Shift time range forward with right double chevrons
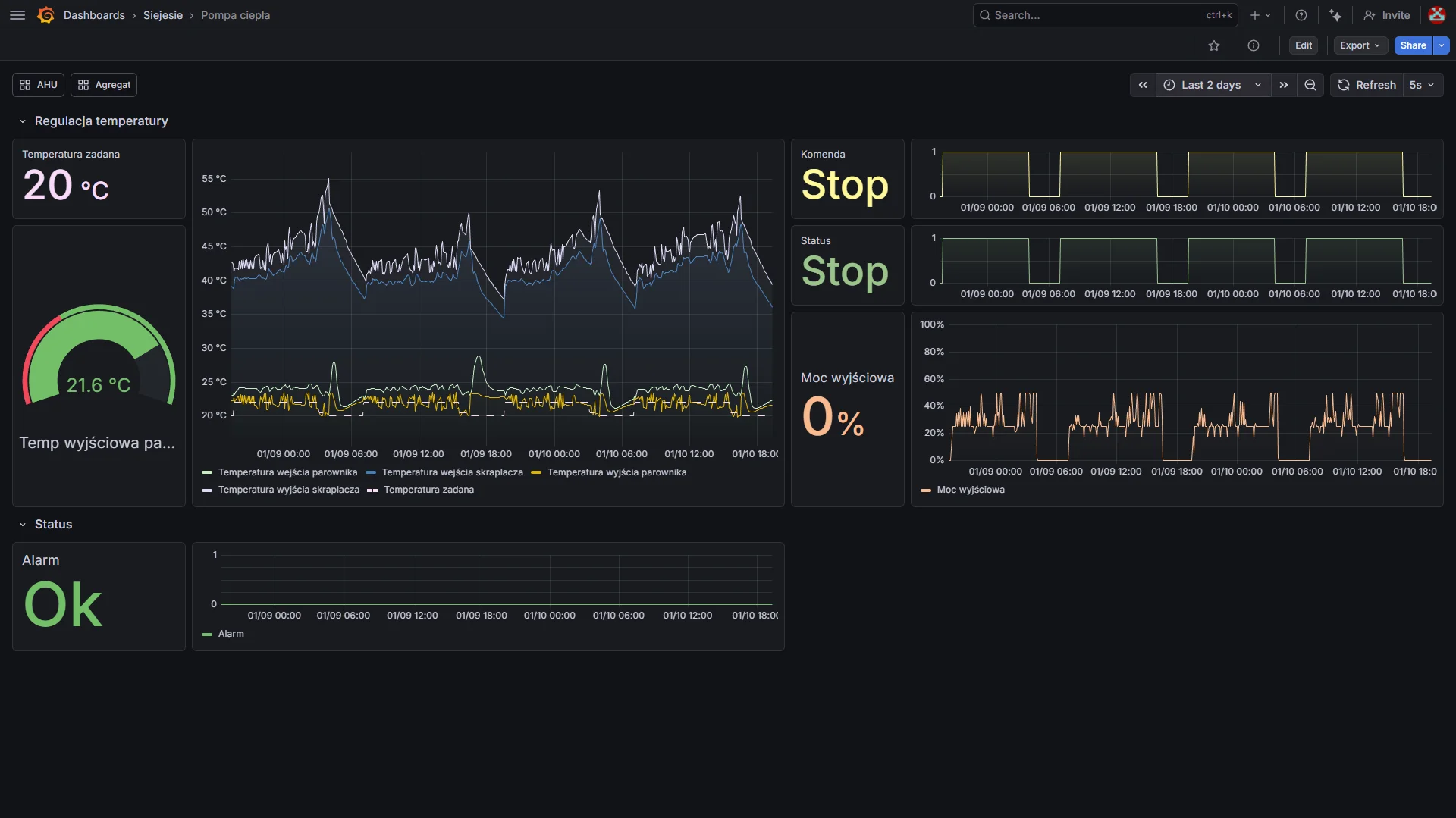This screenshot has height=818, width=1456. 1285,85
